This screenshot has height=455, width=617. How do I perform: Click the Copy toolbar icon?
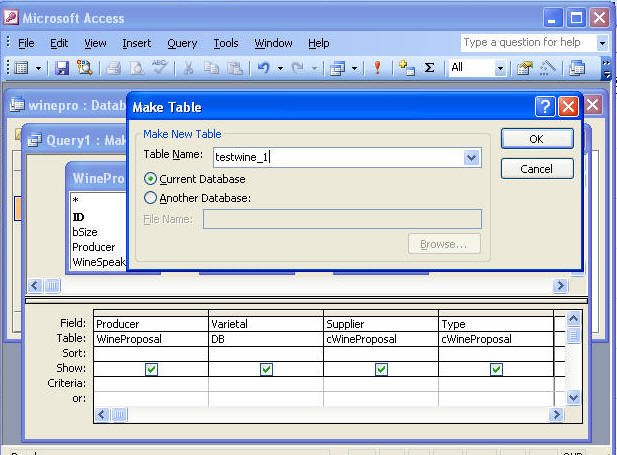(x=212, y=68)
